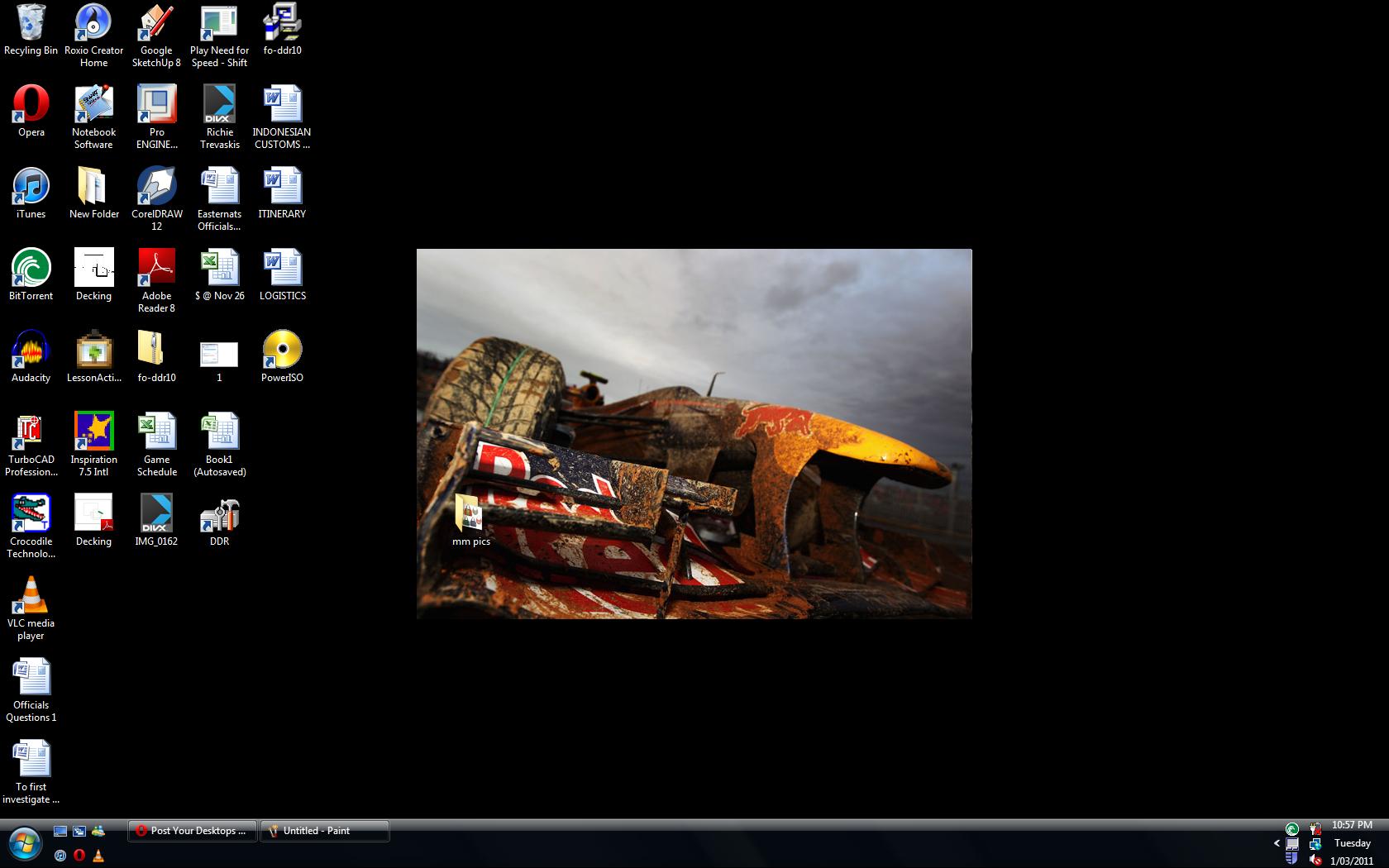Show hidden system tray icons arrow
The height and width of the screenshot is (868, 1389).
point(1277,843)
